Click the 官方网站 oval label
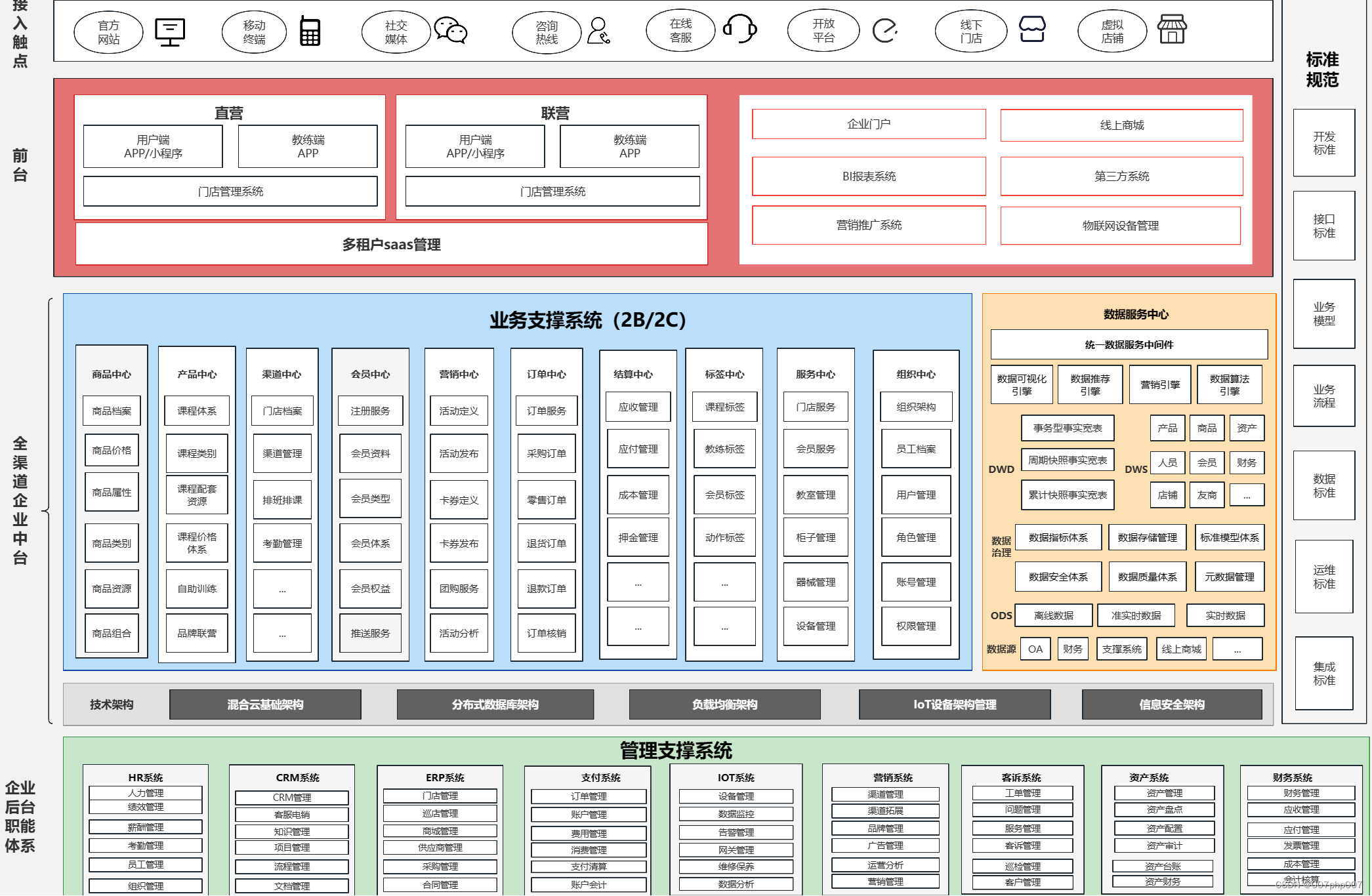 109,32
